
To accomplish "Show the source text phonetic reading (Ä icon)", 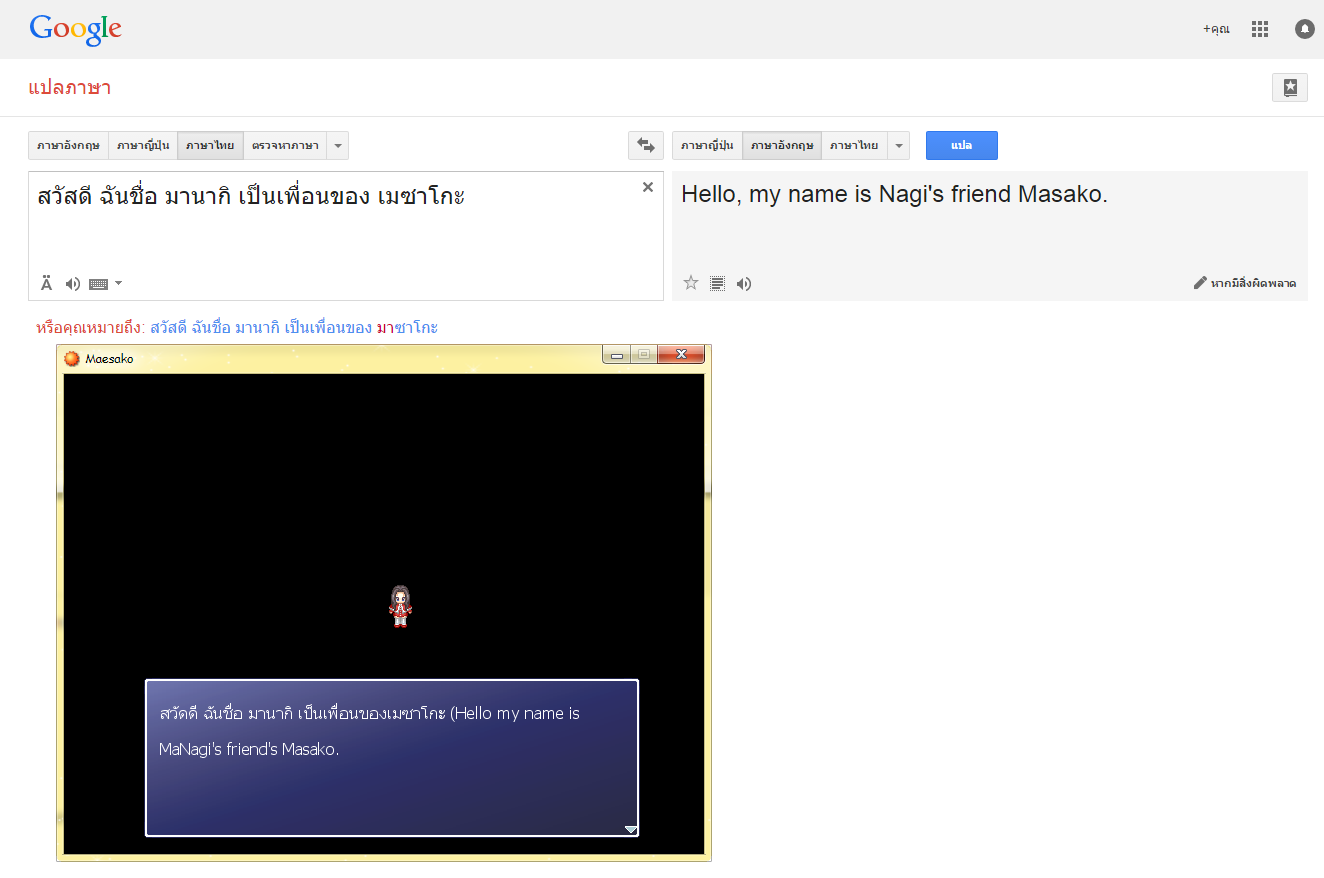I will click(46, 284).
